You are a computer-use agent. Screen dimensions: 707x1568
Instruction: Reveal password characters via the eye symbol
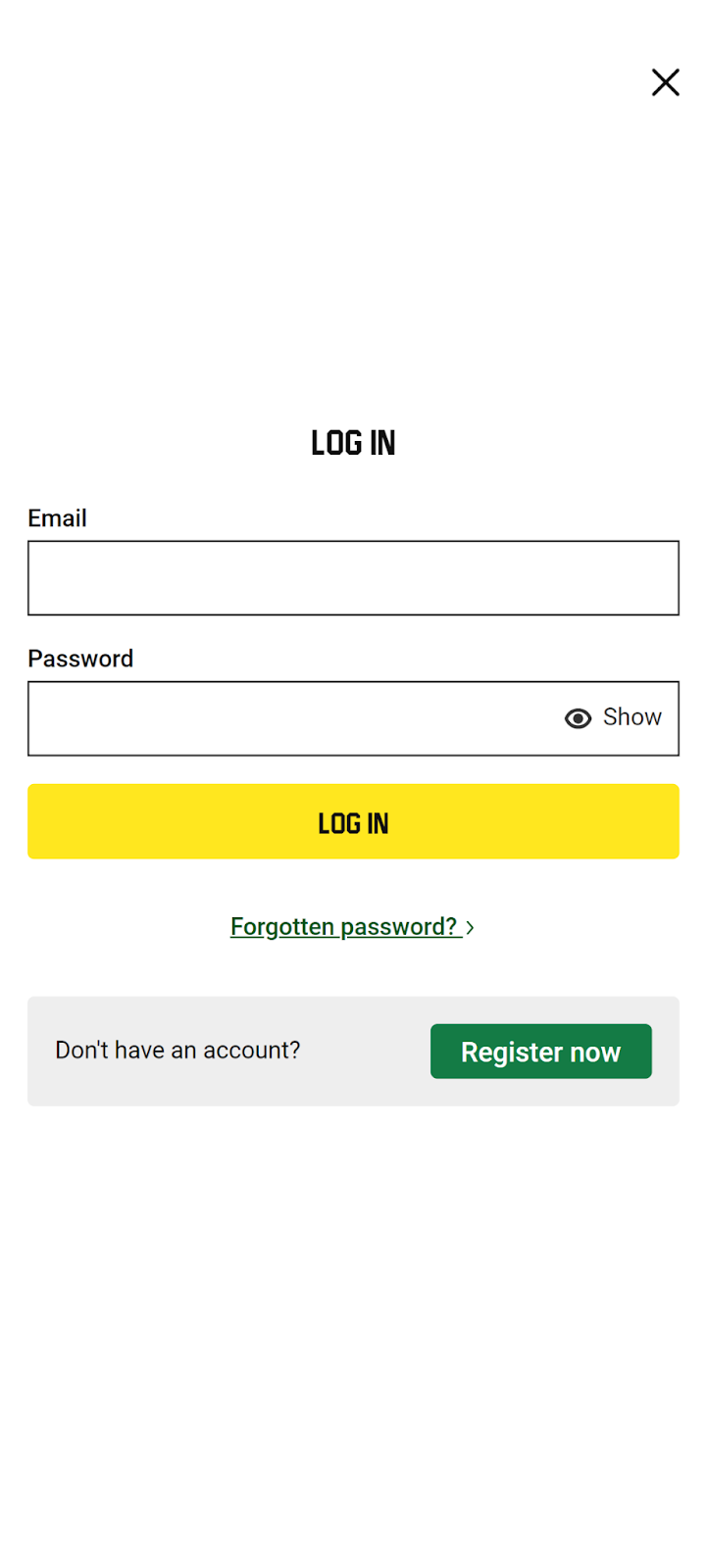click(x=579, y=718)
